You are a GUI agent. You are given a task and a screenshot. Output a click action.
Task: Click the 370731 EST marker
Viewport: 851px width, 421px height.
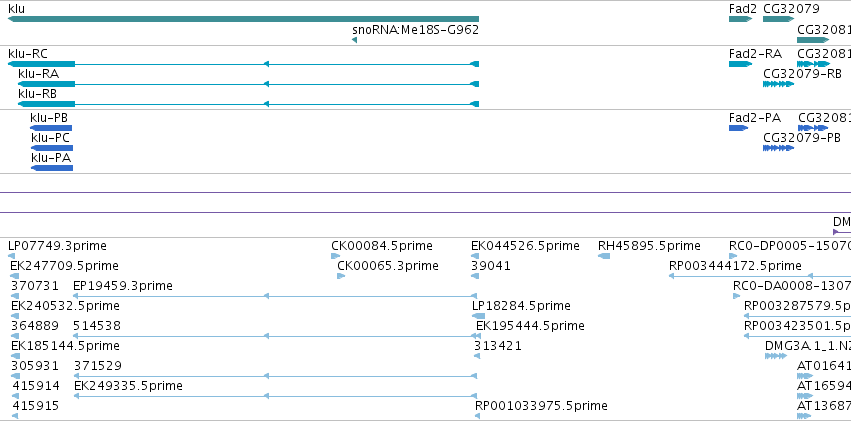[15, 296]
